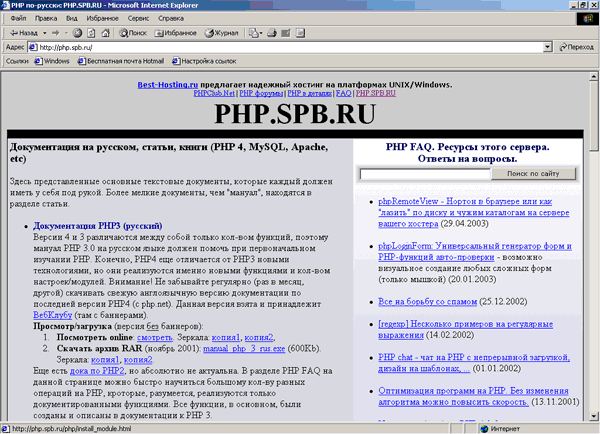
Task: Open the Forward history dropdown arrow
Action: pos(66,33)
